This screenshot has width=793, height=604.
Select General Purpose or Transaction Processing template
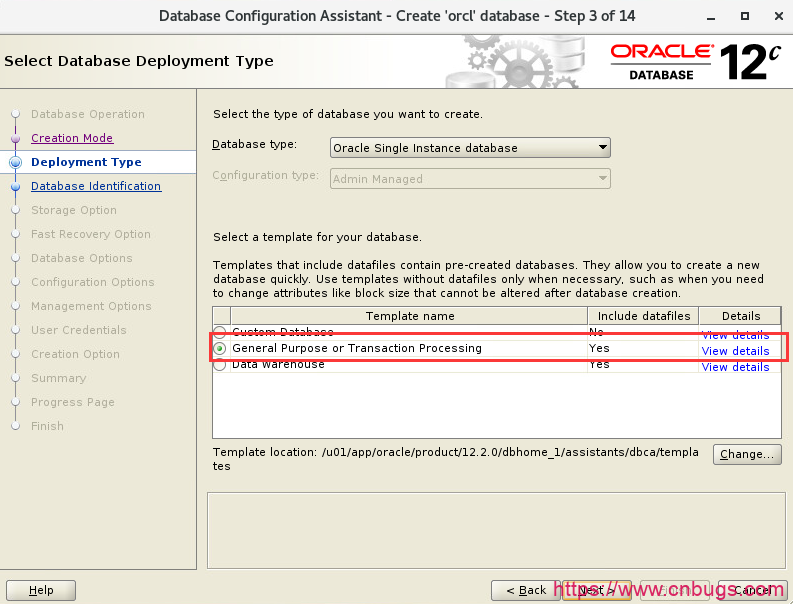click(220, 349)
